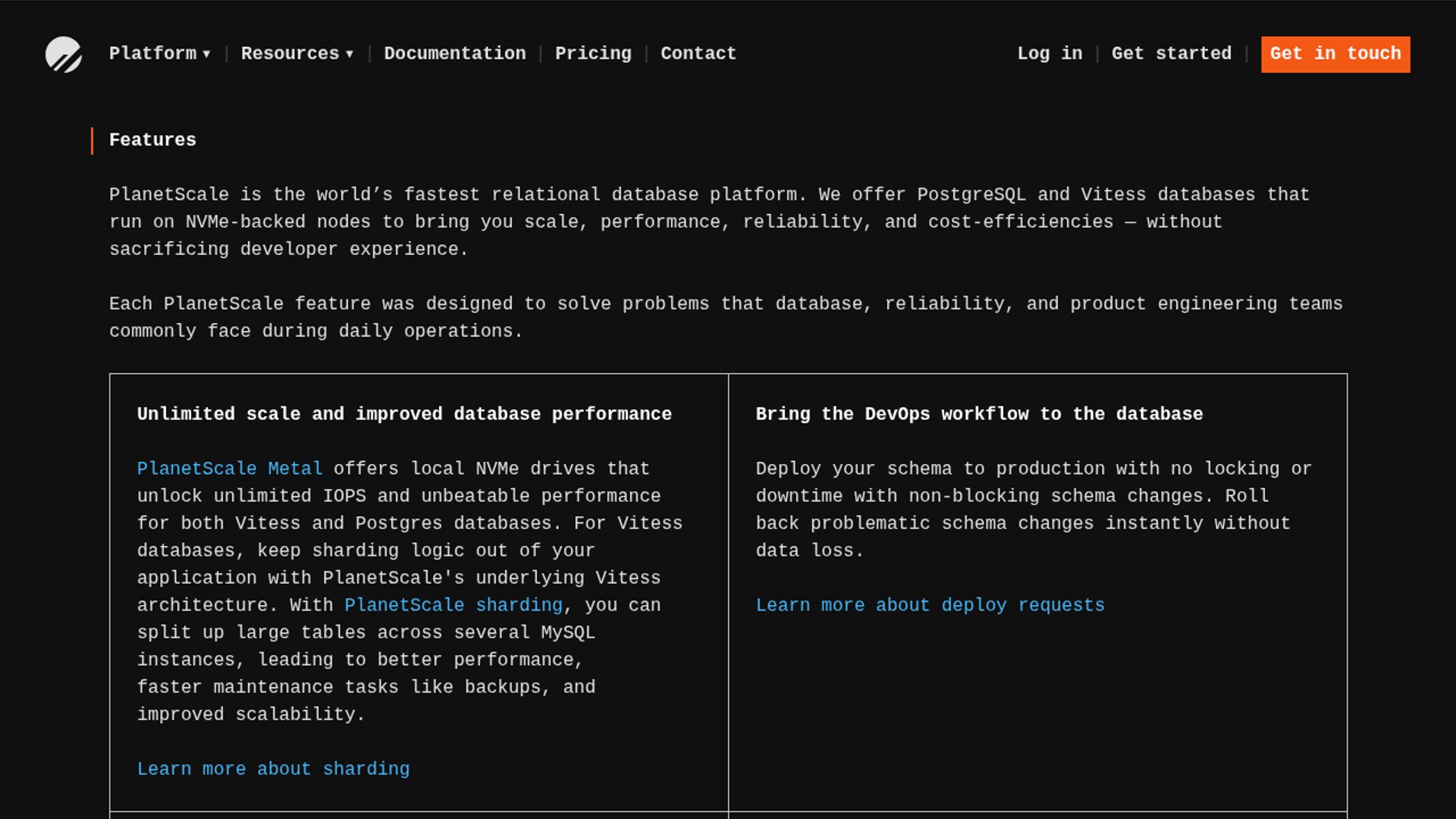This screenshot has height=819, width=1456.
Task: Follow the PlanetScale sharding inline link
Action: [x=453, y=605]
